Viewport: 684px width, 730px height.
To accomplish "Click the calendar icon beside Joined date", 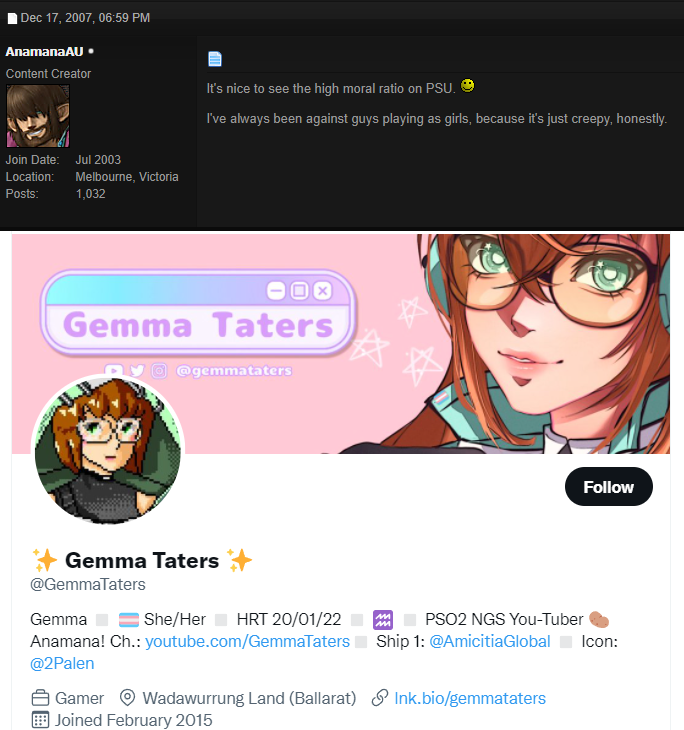I will [x=40, y=720].
